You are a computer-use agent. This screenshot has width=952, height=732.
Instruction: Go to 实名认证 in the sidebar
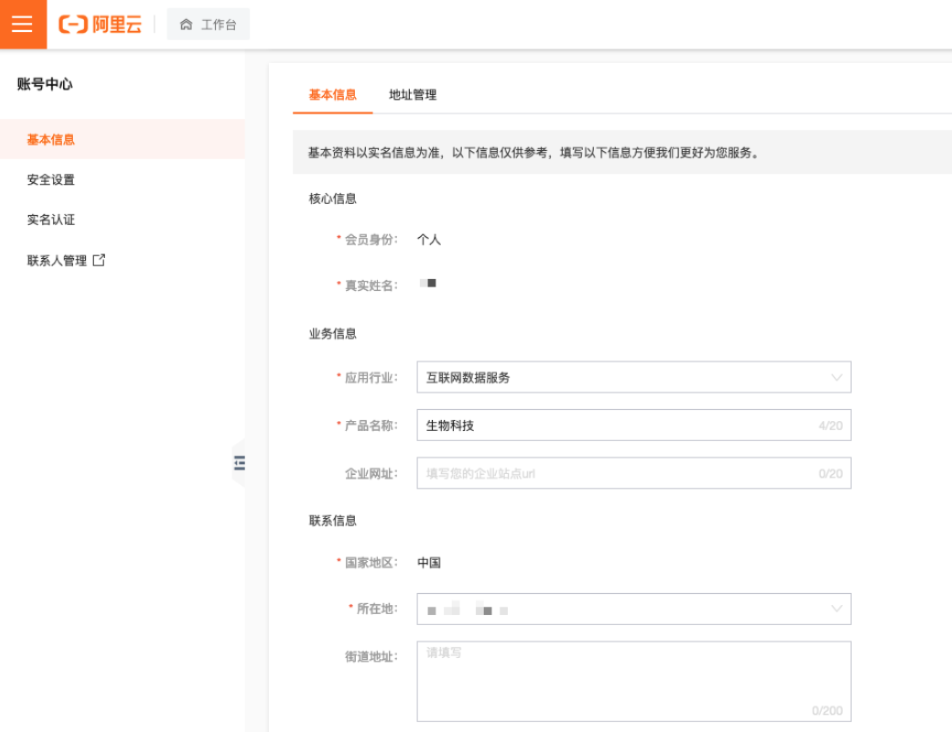point(51,220)
